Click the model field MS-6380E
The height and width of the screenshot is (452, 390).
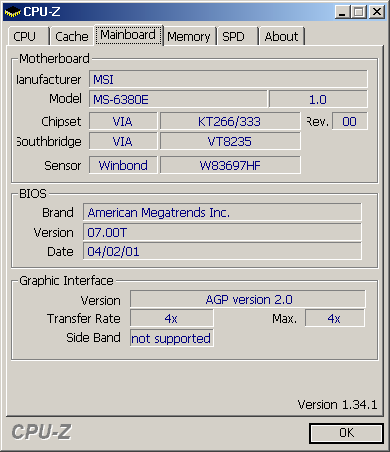click(x=178, y=99)
